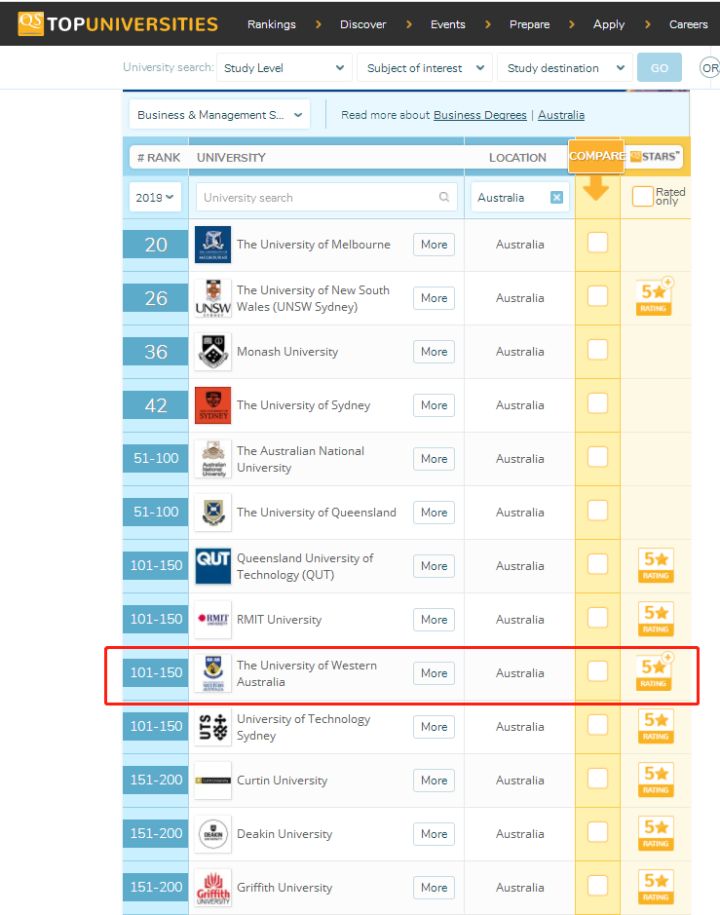The width and height of the screenshot is (720, 915).
Task: Click the magnifier icon in University search
Action: point(444,197)
